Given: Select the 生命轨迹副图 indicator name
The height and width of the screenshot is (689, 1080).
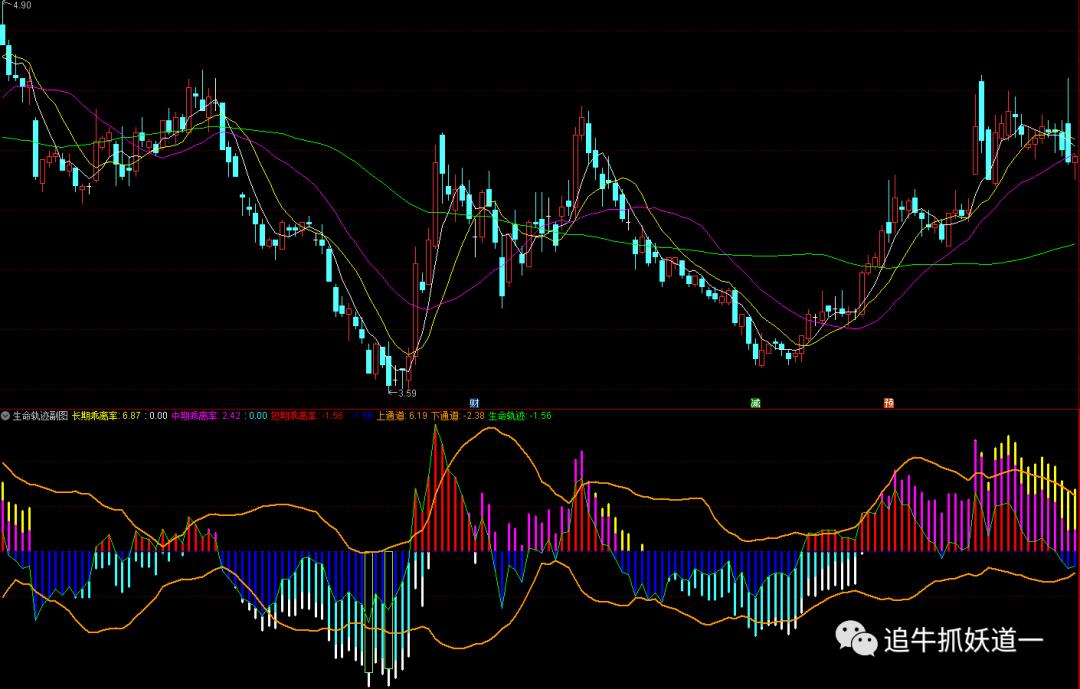Looking at the screenshot, I should pos(41,415).
